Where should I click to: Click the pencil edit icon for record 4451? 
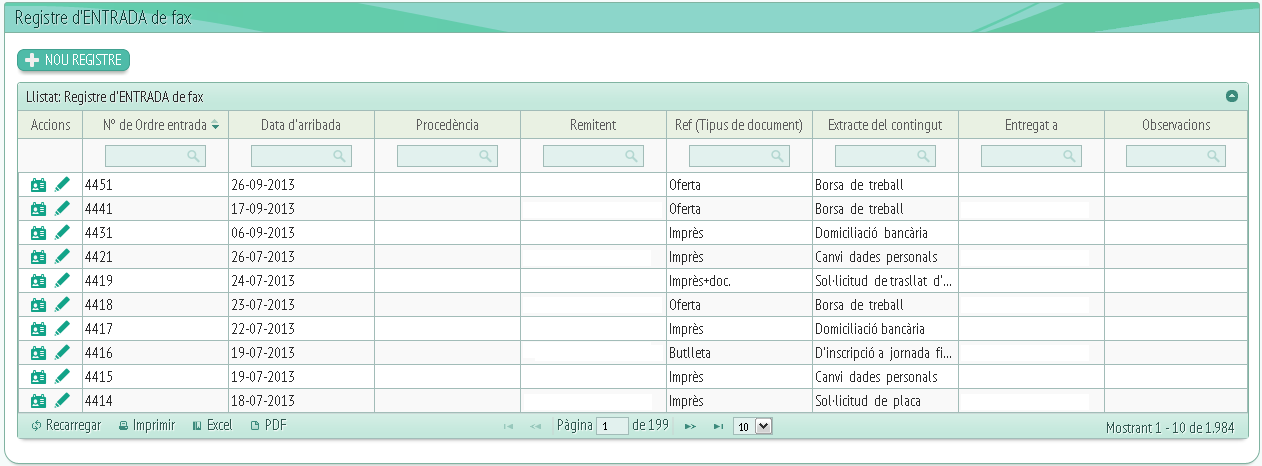tap(63, 185)
